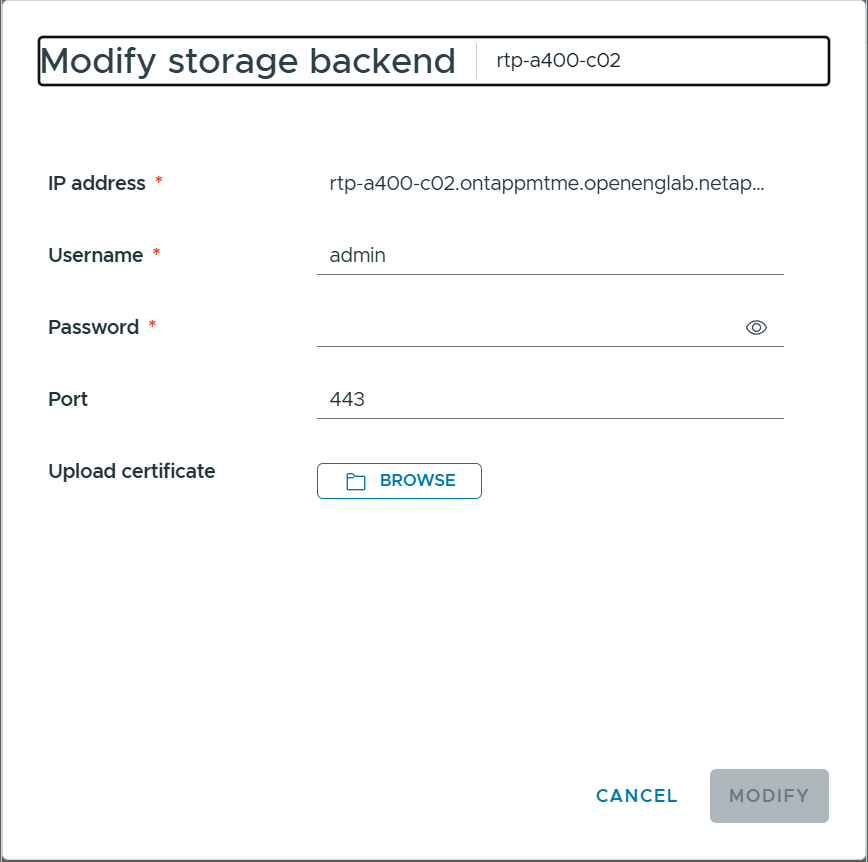Click the truncated IP address hostname value

click(x=546, y=183)
